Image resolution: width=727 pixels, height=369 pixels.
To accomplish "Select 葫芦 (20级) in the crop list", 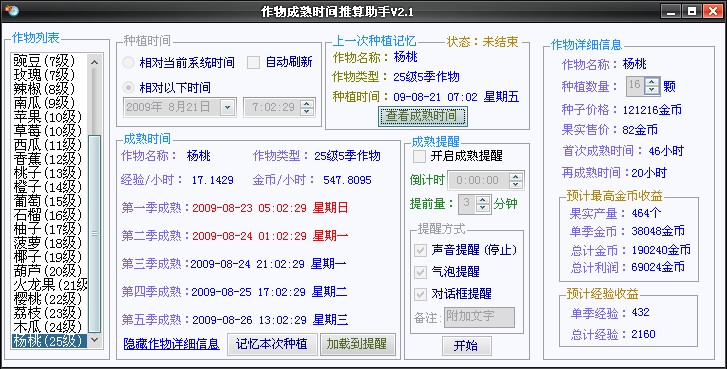I will point(49,271).
